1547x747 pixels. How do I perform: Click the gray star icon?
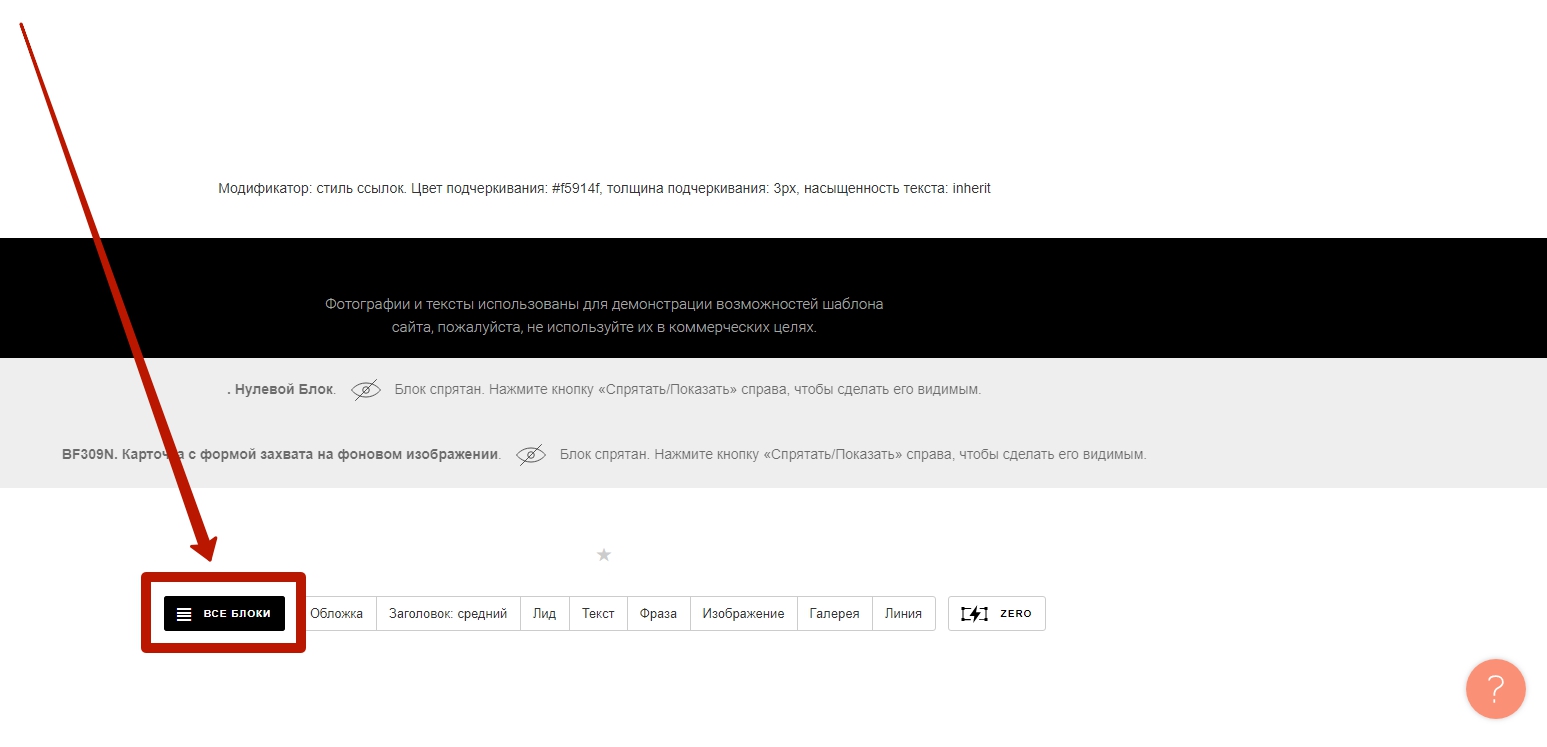pyautogui.click(x=603, y=555)
